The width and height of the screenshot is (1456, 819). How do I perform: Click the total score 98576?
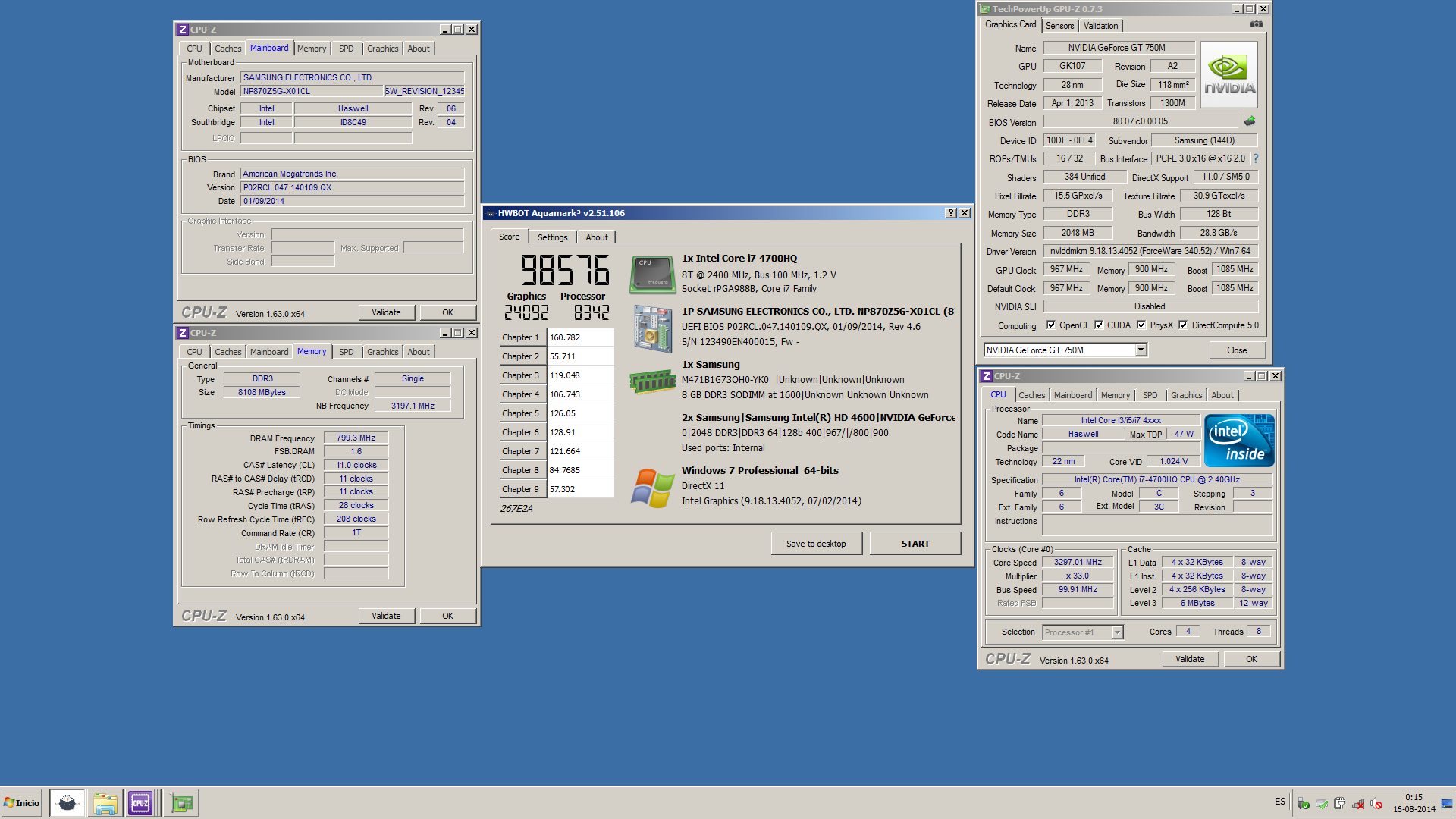[x=564, y=270]
